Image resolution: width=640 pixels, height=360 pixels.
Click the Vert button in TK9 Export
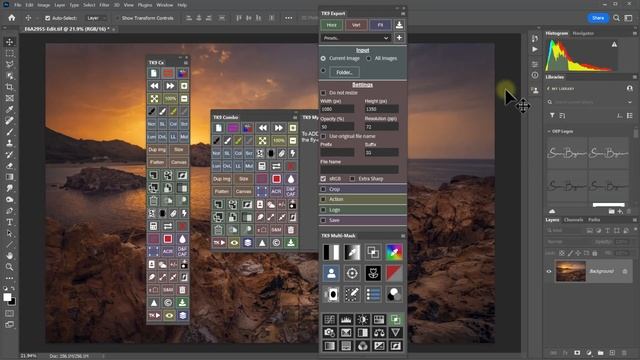(356, 25)
